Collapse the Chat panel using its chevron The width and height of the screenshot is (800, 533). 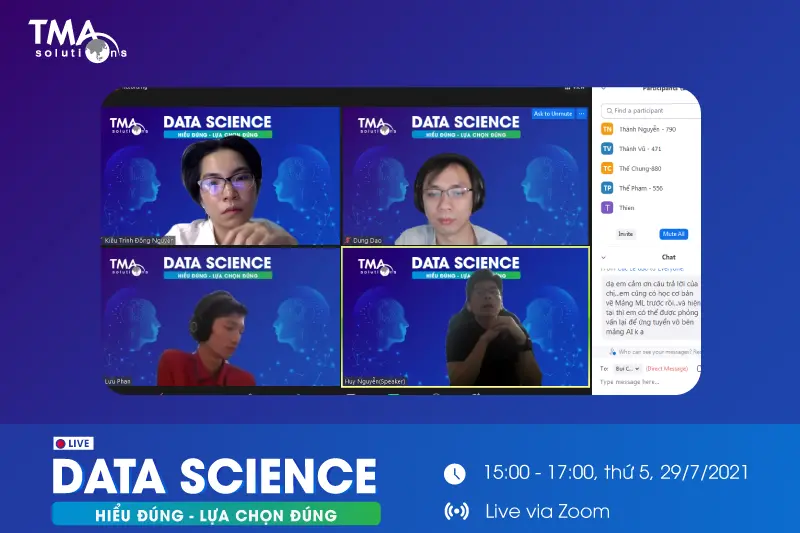pyautogui.click(x=603, y=257)
